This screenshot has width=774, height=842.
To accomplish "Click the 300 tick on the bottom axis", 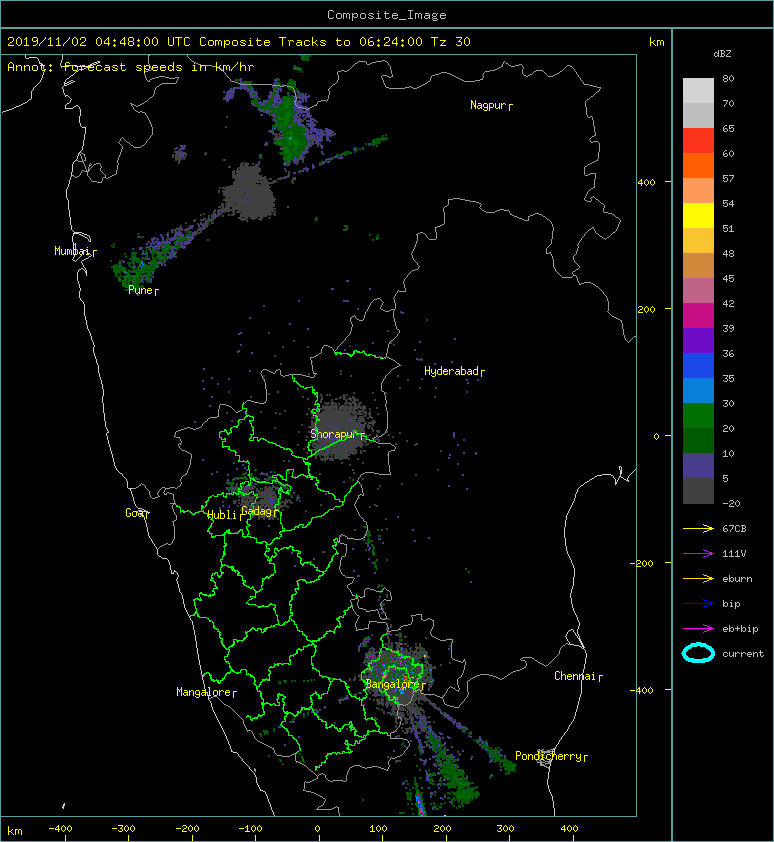I will [505, 829].
